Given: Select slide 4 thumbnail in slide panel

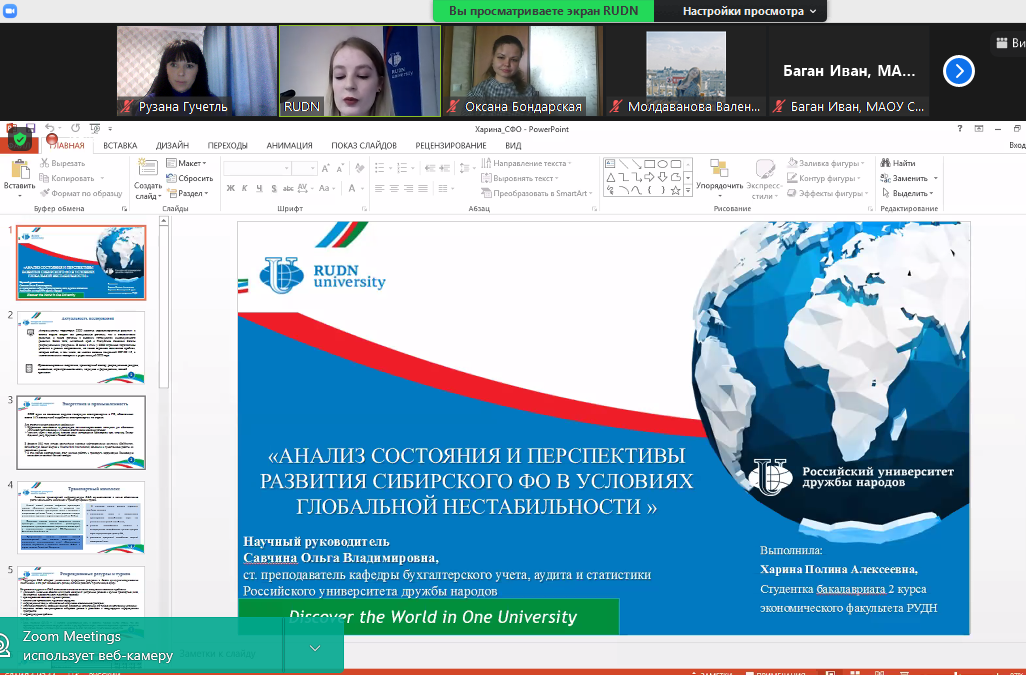Looking at the screenshot, I should 81,517.
